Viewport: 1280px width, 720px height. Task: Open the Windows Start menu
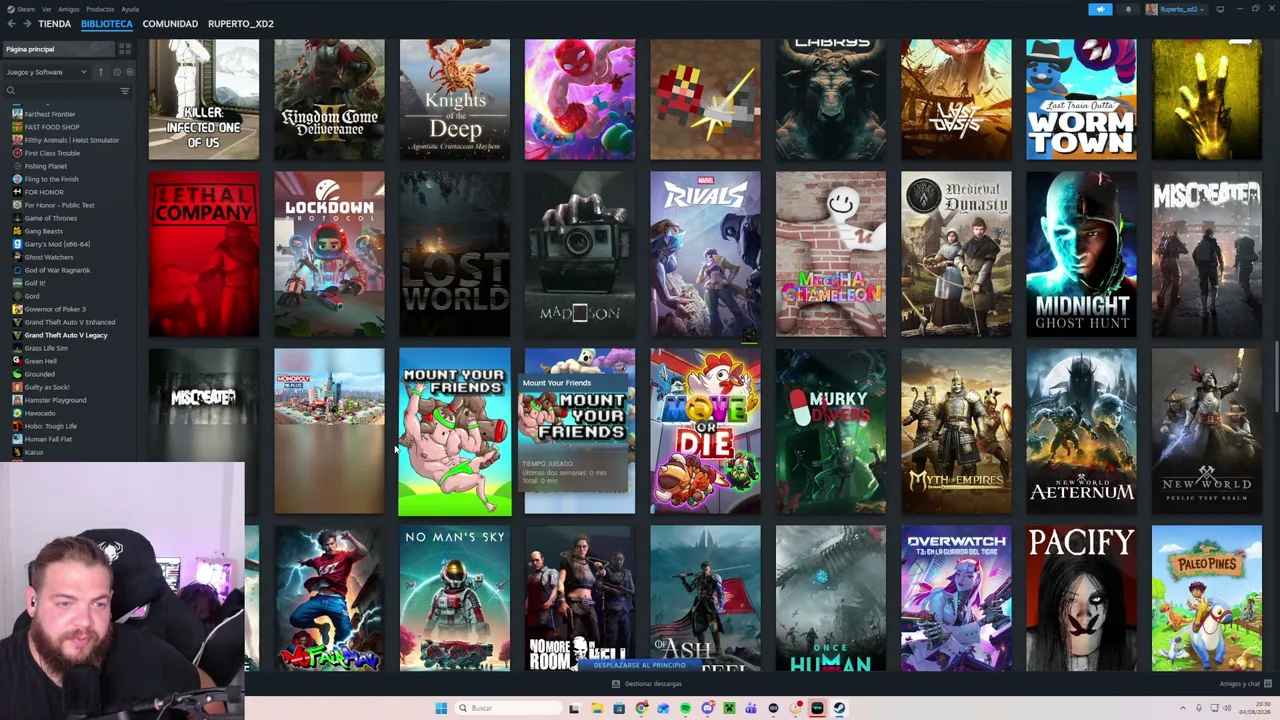(x=441, y=708)
